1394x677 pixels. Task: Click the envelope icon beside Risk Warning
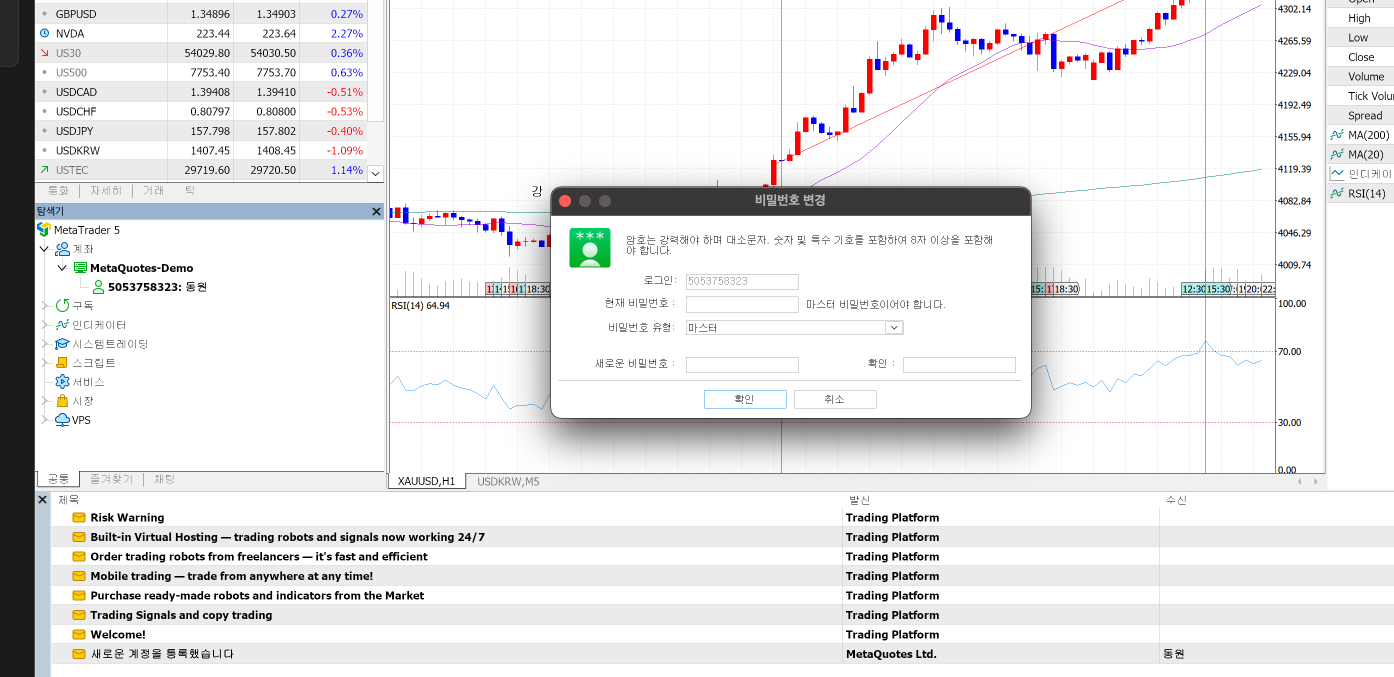[x=79, y=518]
